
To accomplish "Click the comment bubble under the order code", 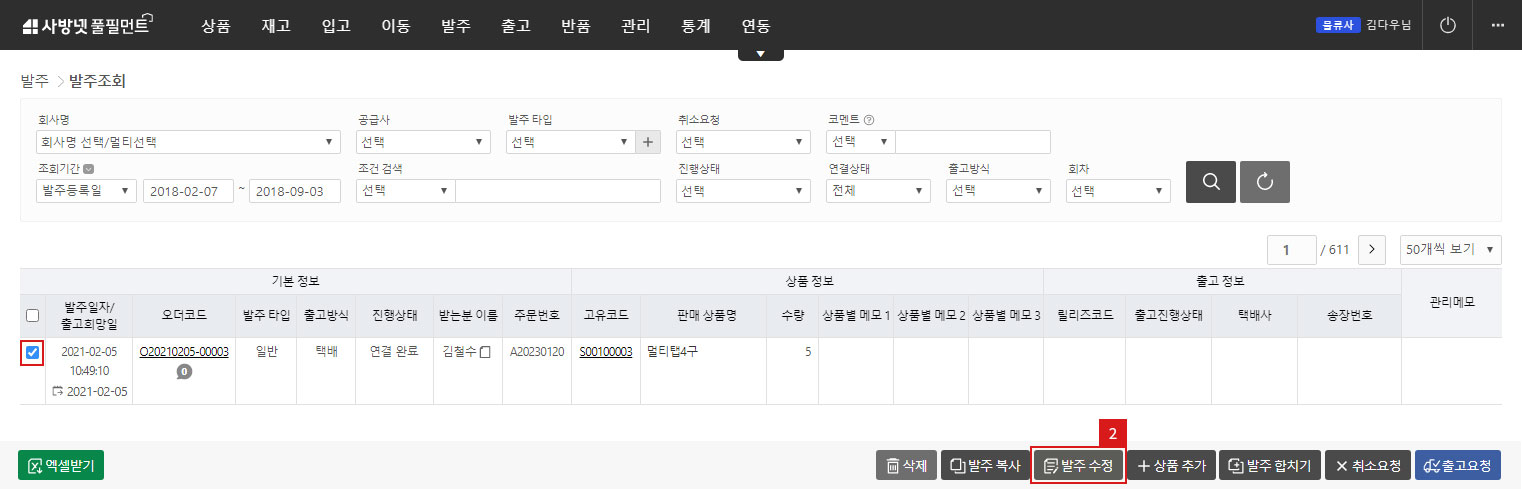I will click(x=184, y=372).
